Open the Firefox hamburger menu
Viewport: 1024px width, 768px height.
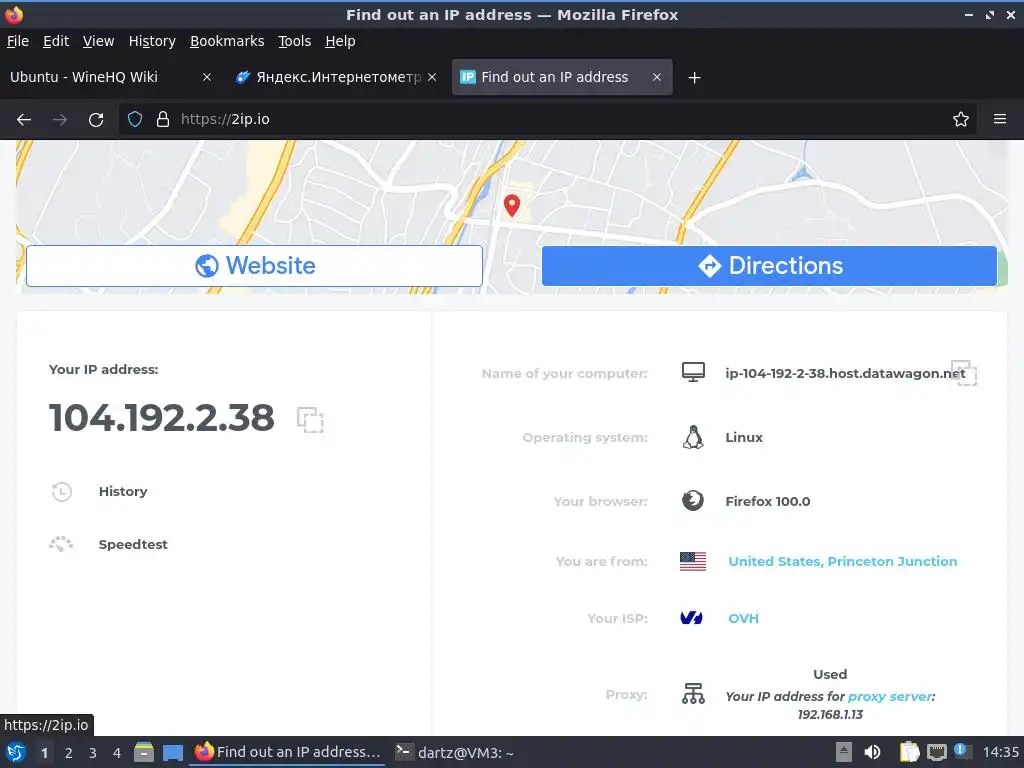(999, 119)
